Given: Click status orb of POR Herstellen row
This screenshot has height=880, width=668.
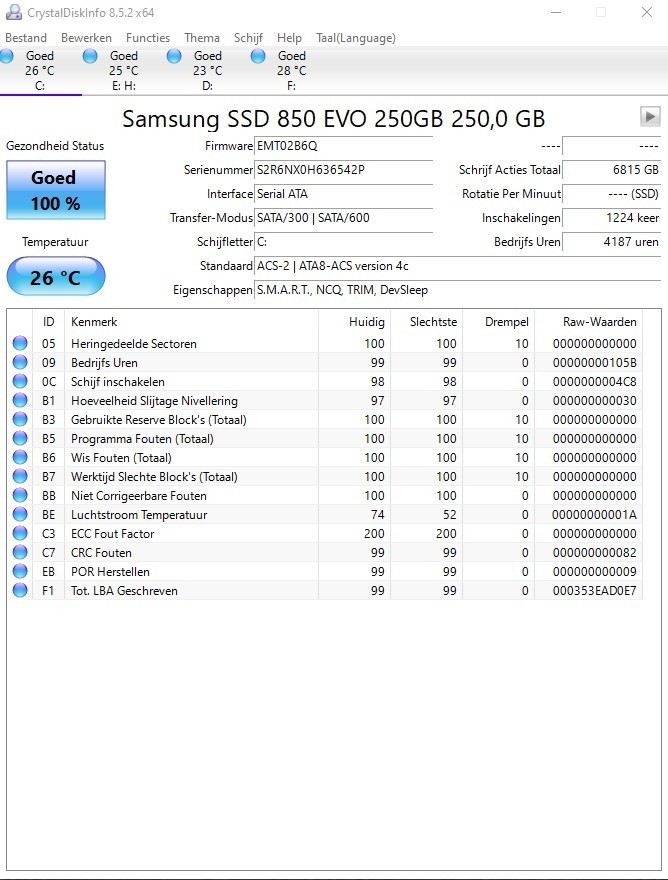Looking at the screenshot, I should (20, 571).
